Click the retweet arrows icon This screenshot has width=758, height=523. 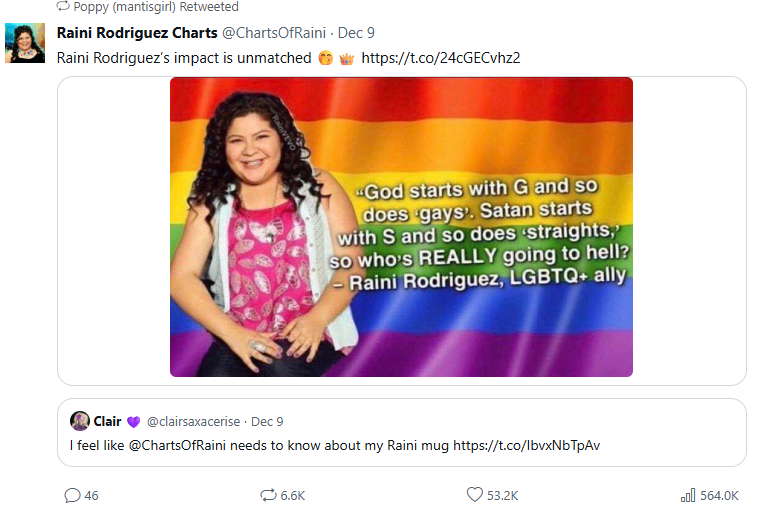point(268,495)
